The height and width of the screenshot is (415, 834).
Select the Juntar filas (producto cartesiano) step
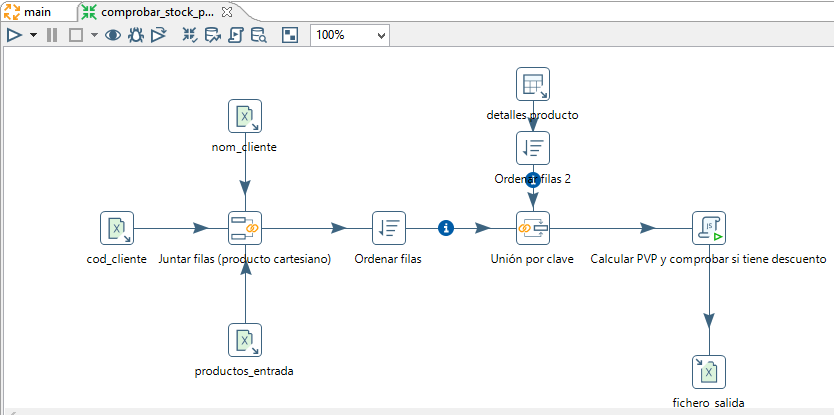(245, 228)
